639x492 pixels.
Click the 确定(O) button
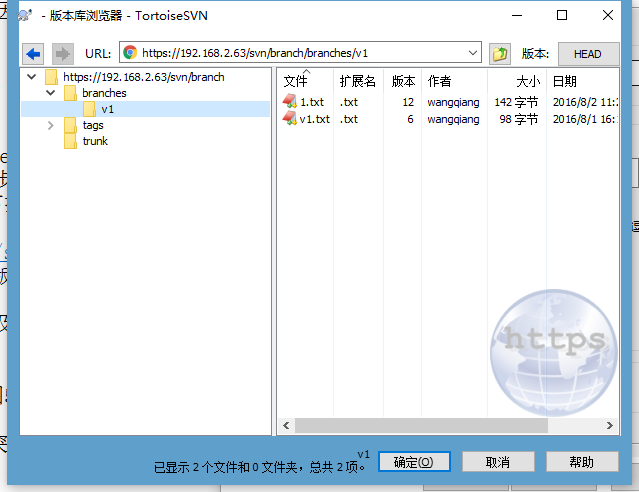tap(414, 462)
